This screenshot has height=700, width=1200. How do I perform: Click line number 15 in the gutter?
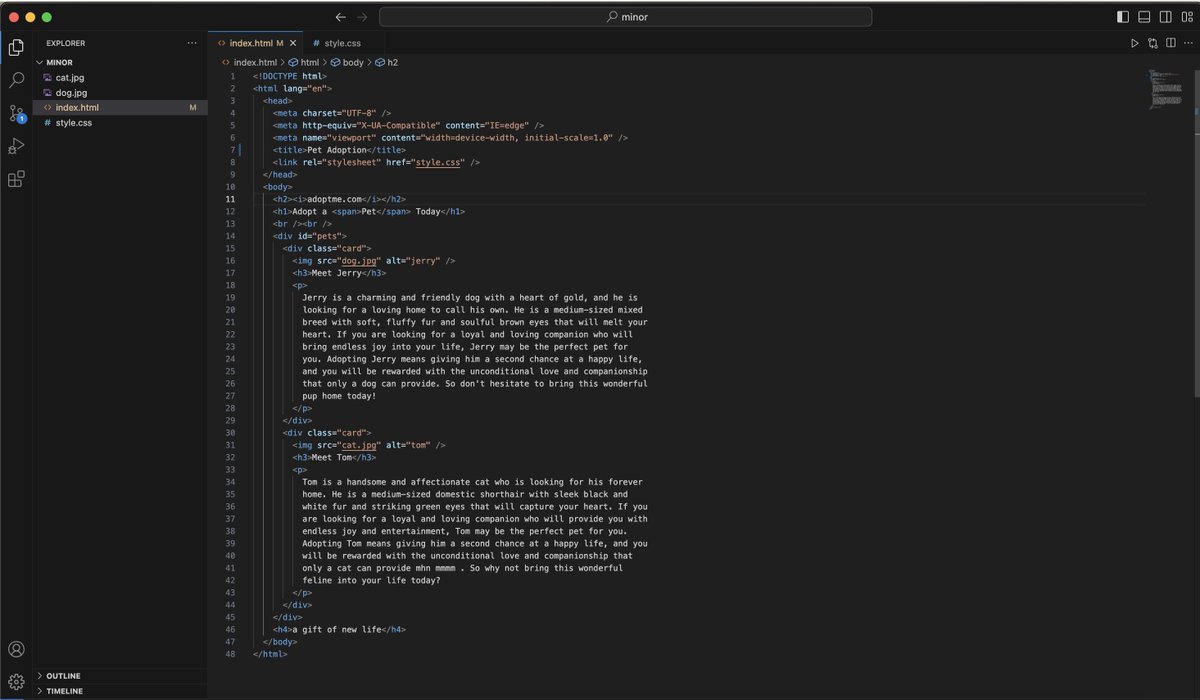(x=230, y=248)
